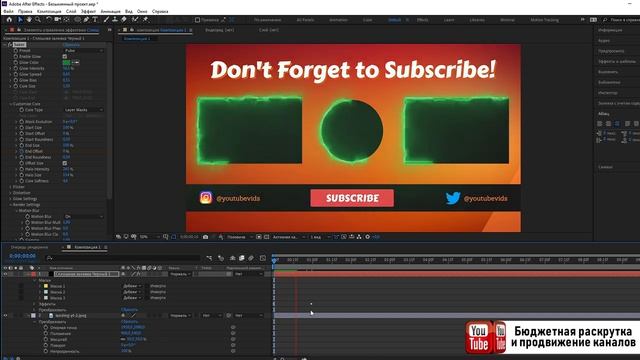Select the Pan Behind anchor point tool
This screenshot has width=640, height=360.
point(67,20)
